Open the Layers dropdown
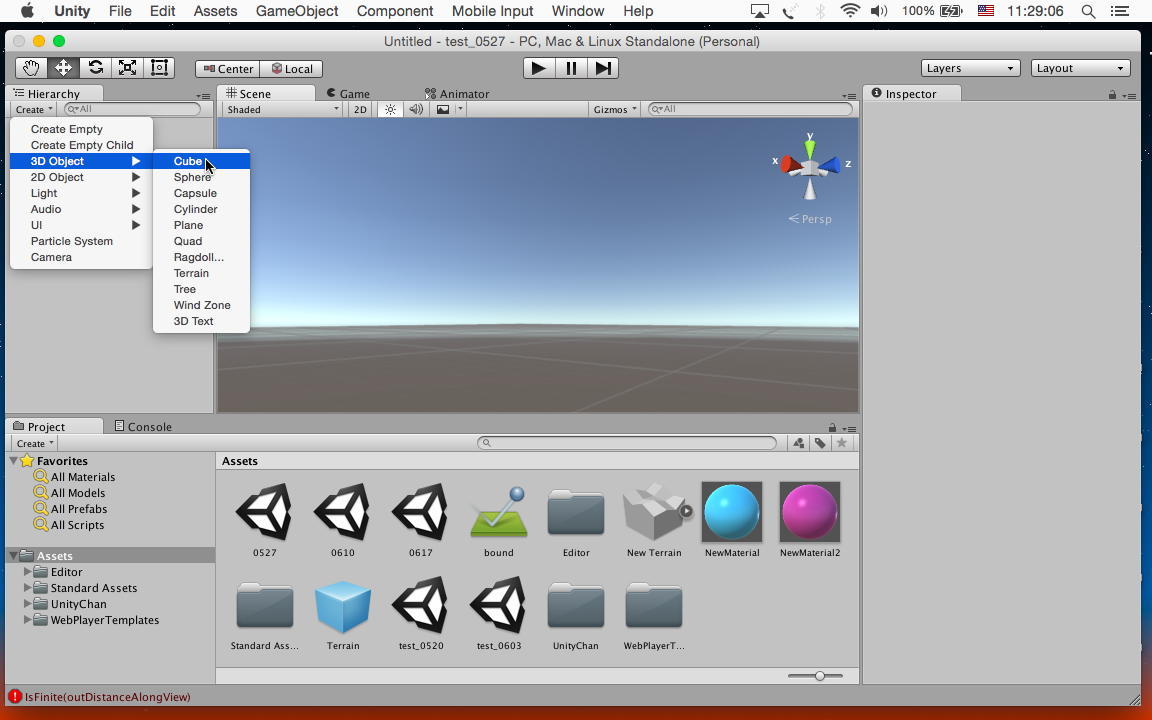This screenshot has height=720, width=1152. point(969,68)
